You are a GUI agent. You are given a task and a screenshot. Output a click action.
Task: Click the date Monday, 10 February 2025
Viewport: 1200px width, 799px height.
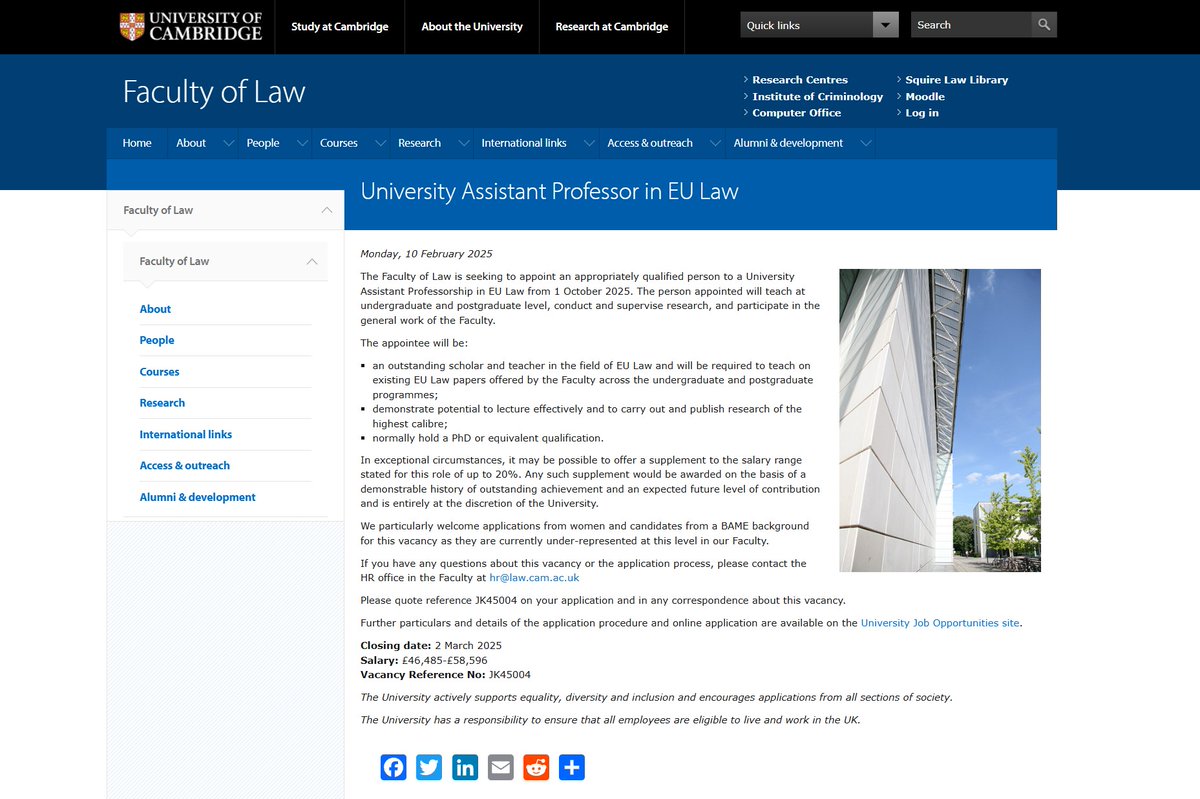pos(426,254)
